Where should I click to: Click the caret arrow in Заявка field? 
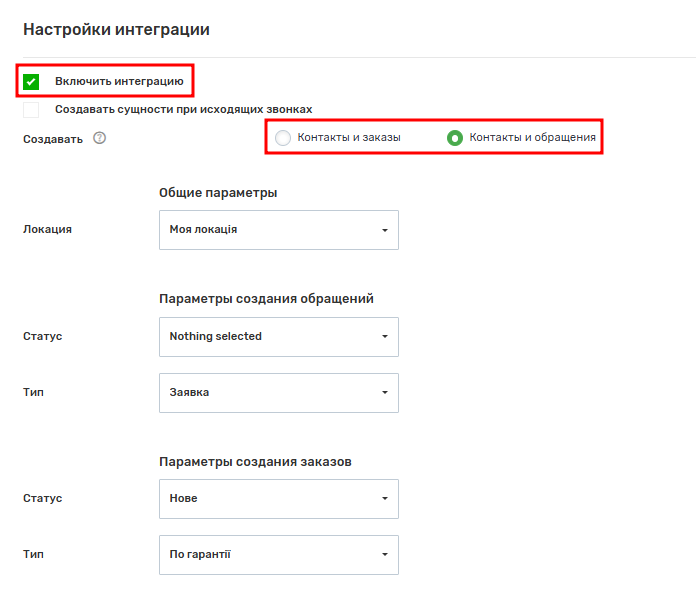click(x=384, y=393)
